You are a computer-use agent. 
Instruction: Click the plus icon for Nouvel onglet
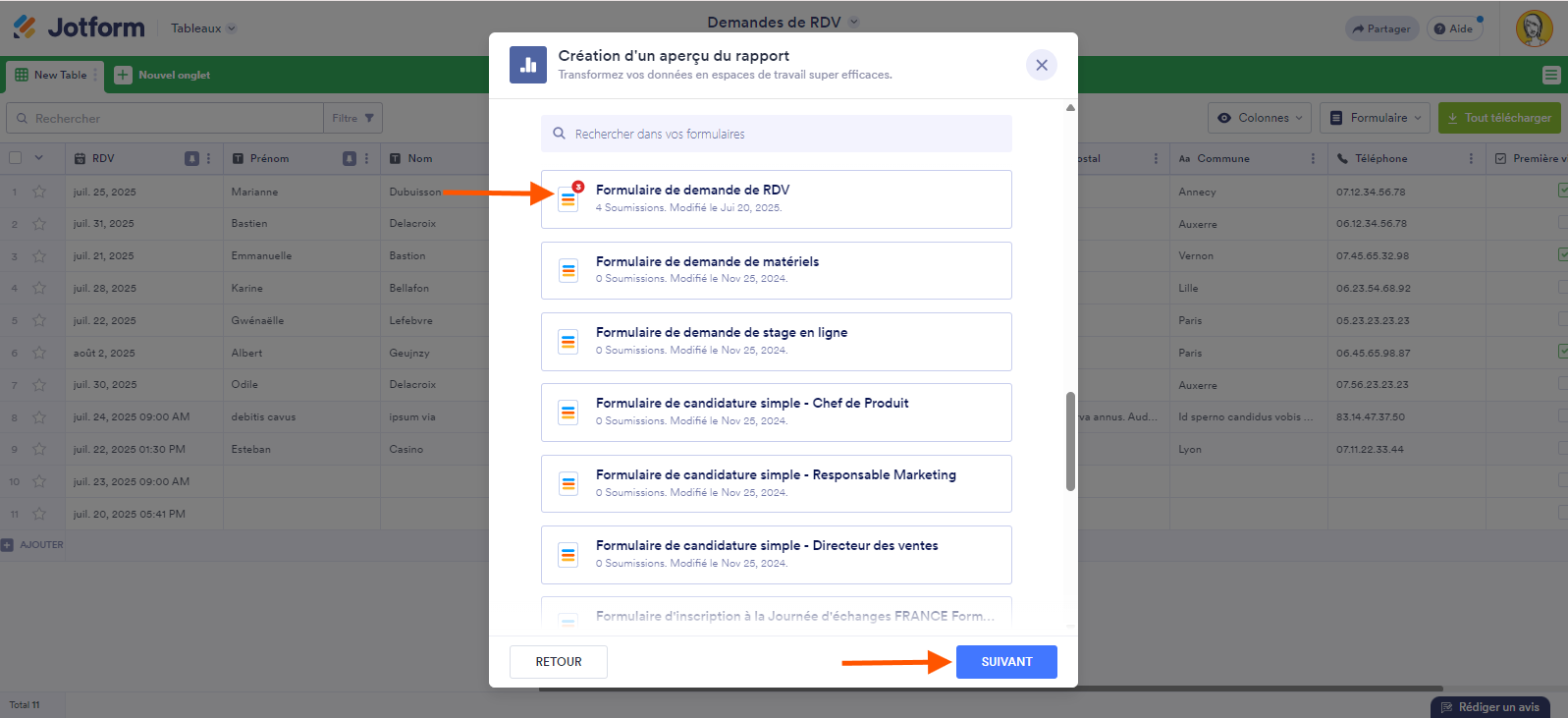tap(123, 75)
